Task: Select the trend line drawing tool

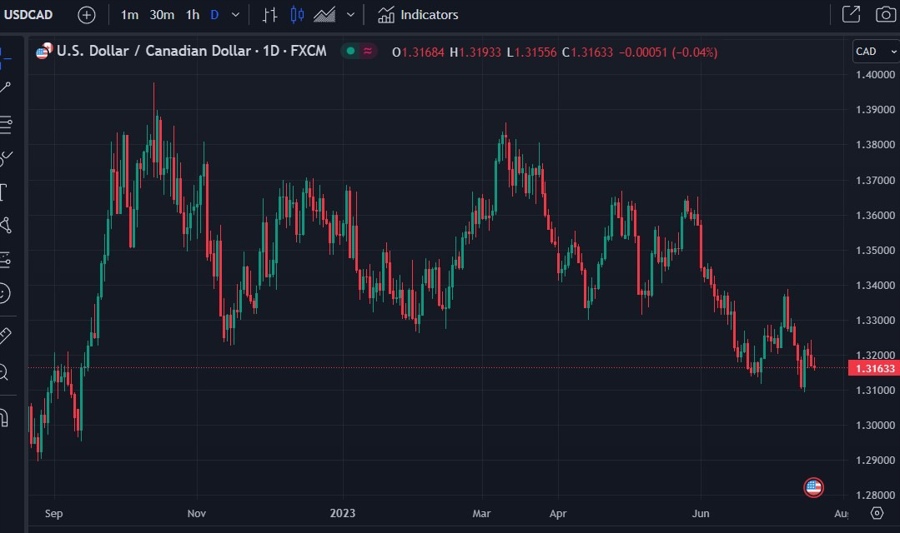Action: point(5,87)
